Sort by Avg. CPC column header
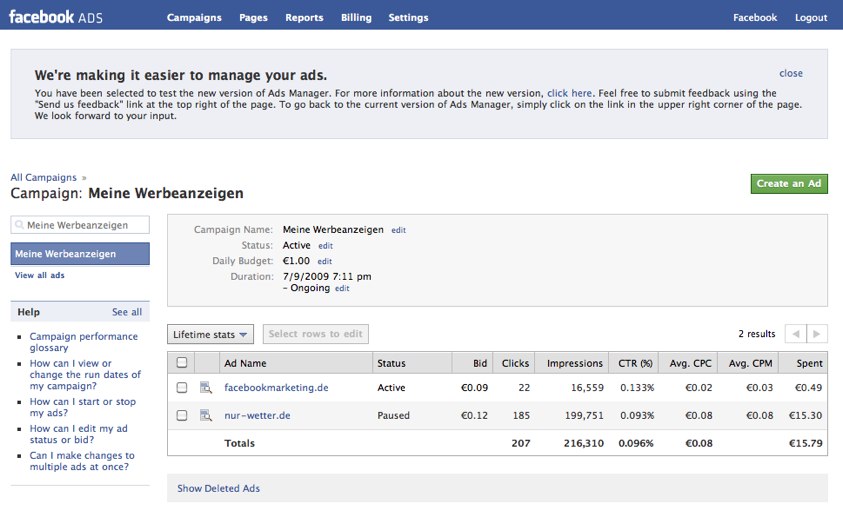Viewport: 843px width, 511px height. coord(690,363)
